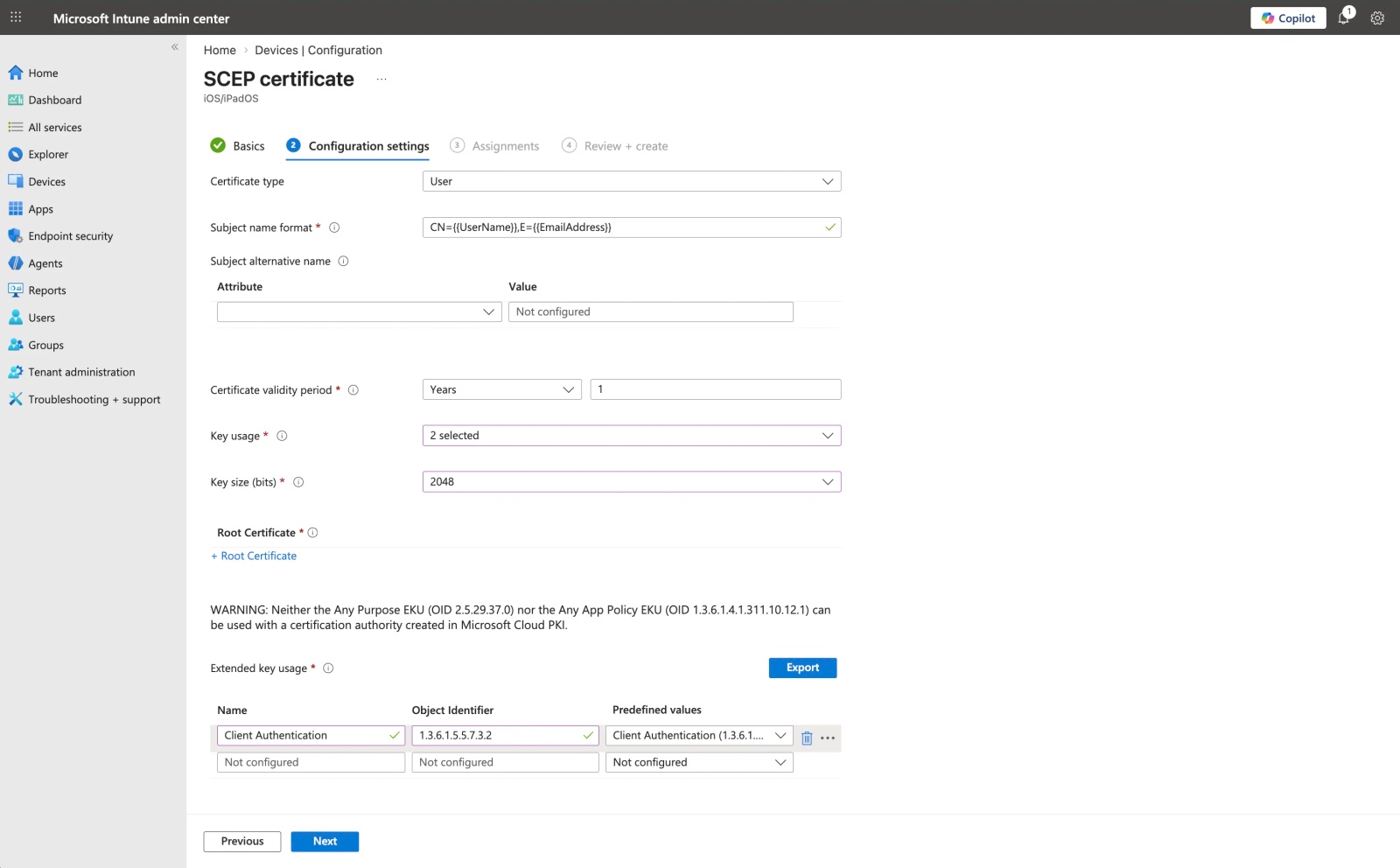Viewport: 1400px width, 868px height.
Task: Click the Agents icon in sidebar
Action: pyautogui.click(x=16, y=263)
